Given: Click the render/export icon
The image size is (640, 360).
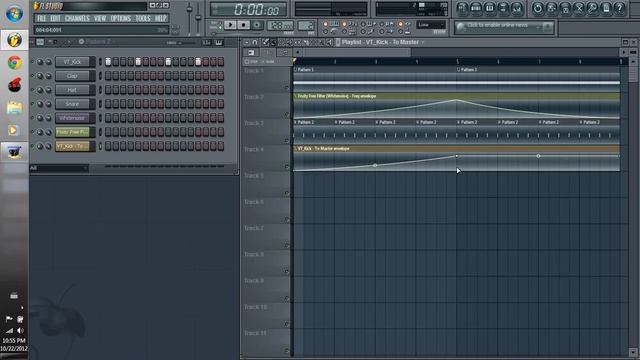Looking at the screenshot, I should (565, 8).
